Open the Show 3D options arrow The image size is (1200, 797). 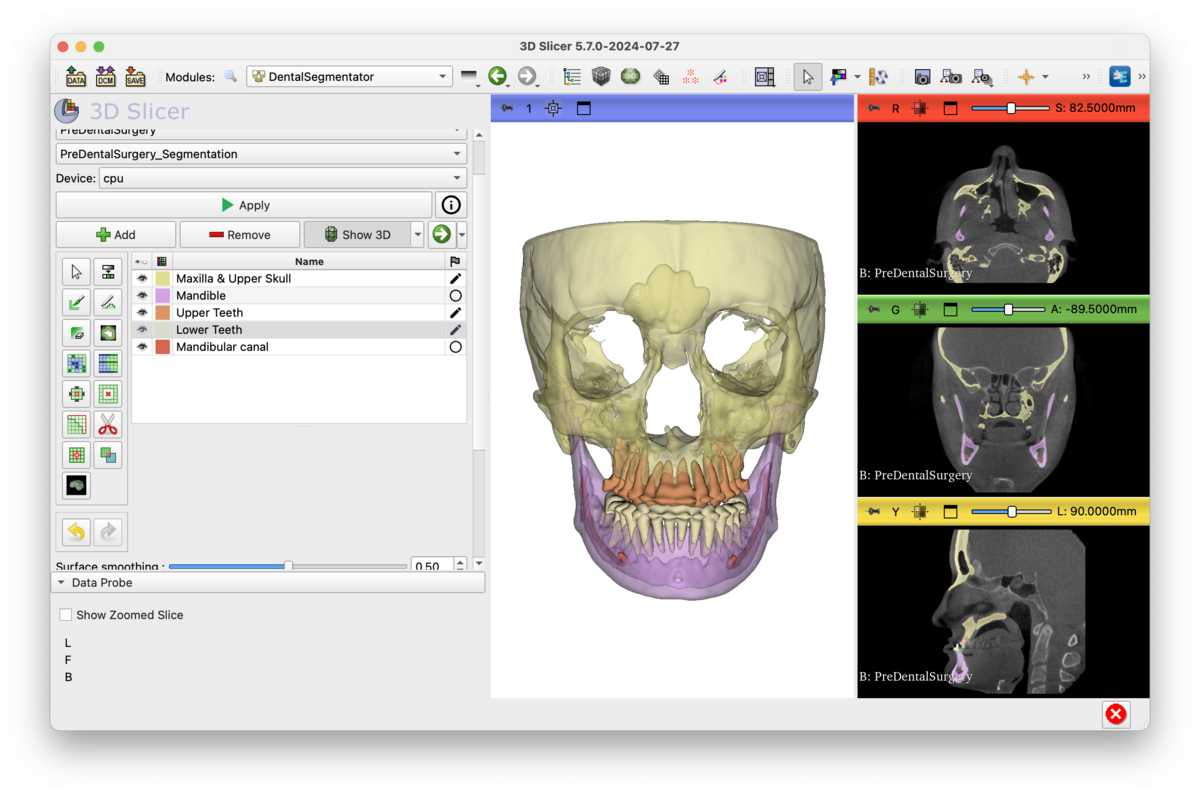click(418, 235)
